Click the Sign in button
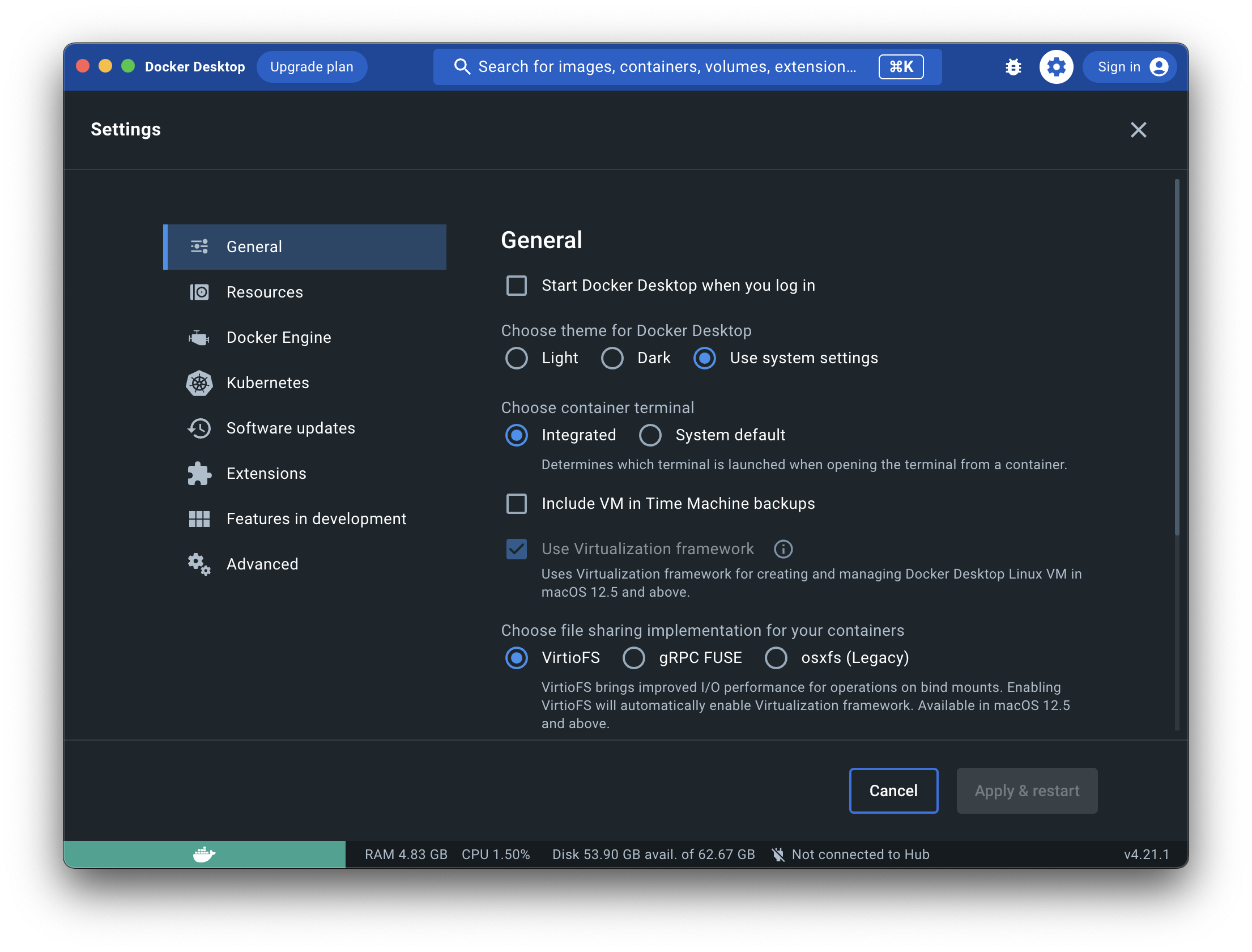Screen dimensions: 1252x952 (x=1130, y=67)
